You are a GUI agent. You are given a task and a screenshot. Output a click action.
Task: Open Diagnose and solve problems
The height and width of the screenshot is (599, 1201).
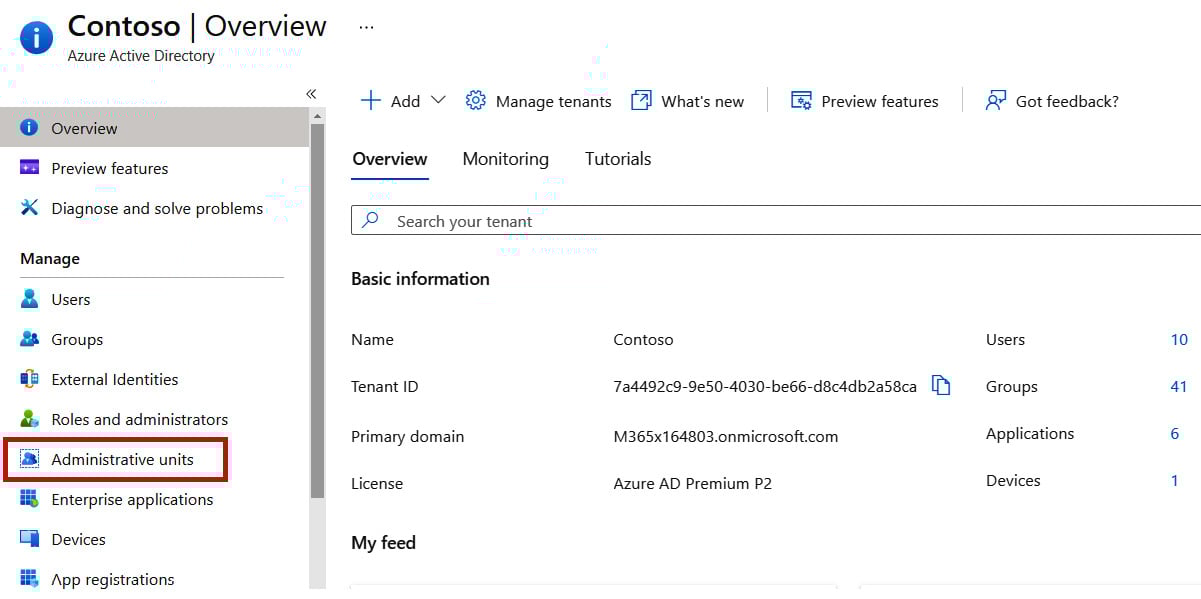click(155, 208)
